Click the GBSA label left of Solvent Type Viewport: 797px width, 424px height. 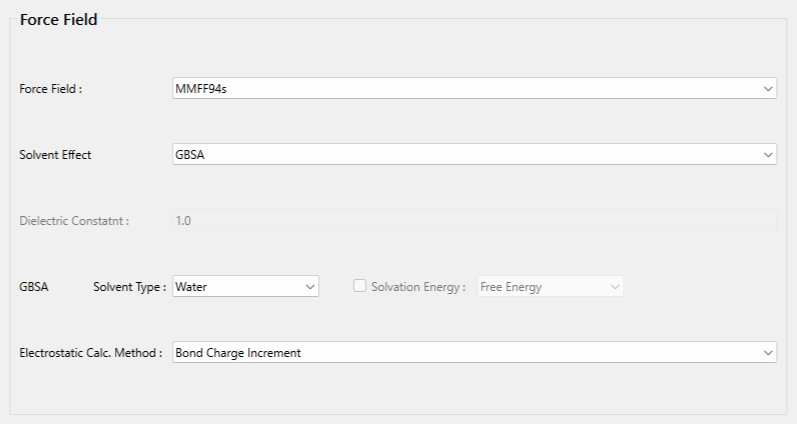34,286
